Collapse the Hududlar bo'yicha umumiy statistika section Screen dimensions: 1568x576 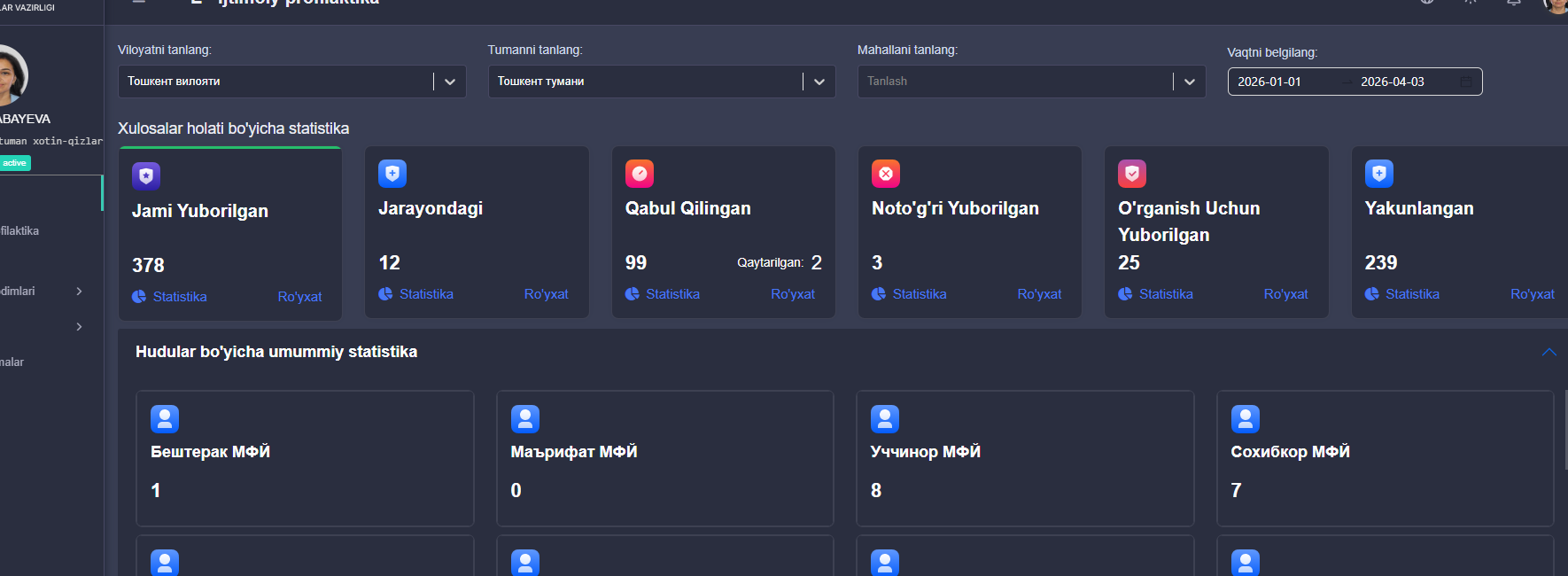coord(1549,352)
